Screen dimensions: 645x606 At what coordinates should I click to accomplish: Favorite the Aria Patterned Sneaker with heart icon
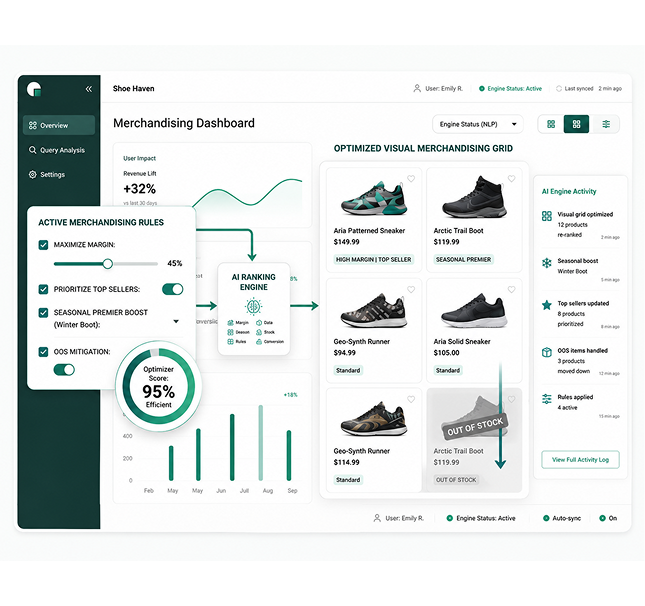pyautogui.click(x=411, y=179)
